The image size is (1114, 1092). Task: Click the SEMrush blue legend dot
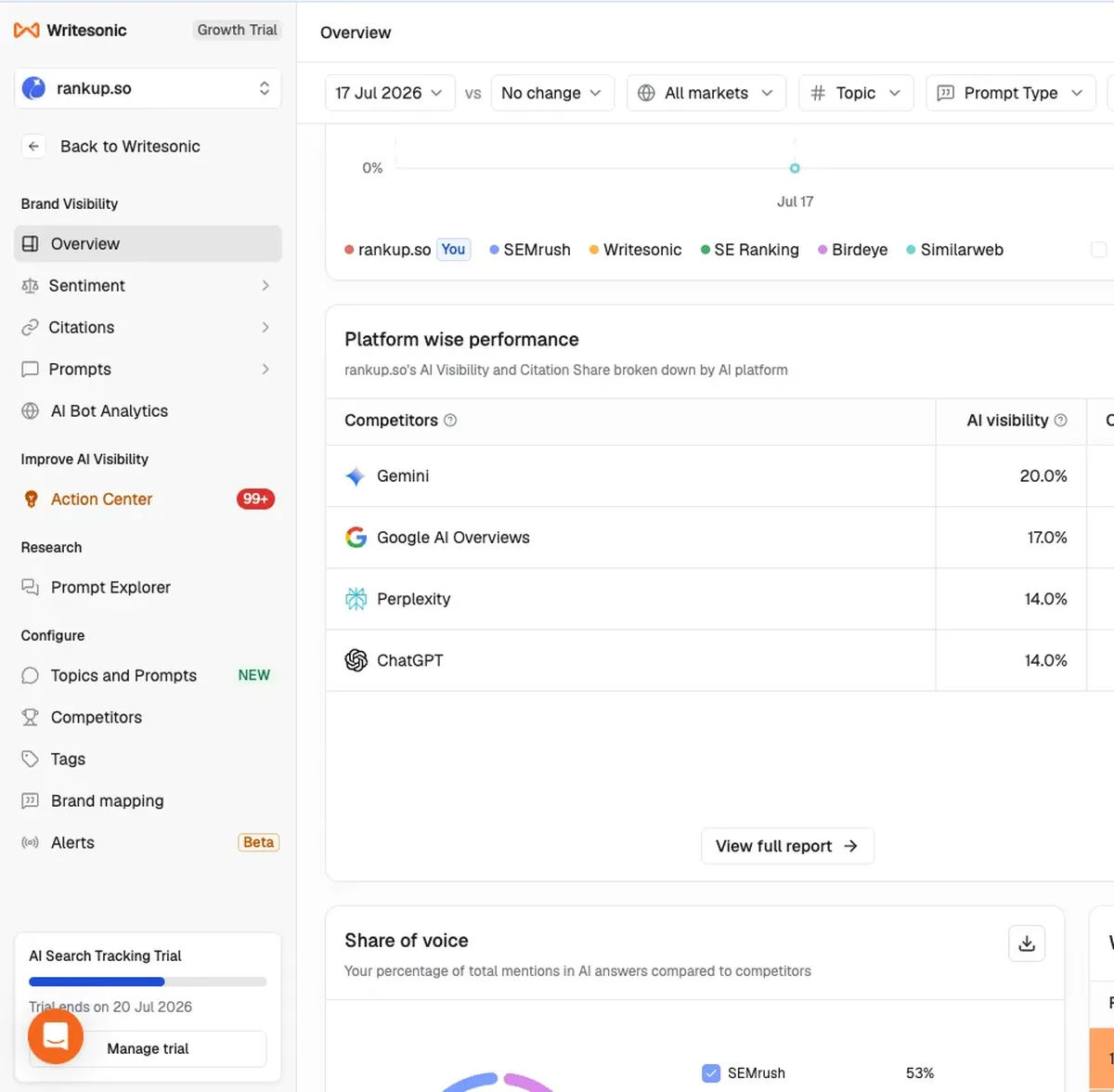495,250
